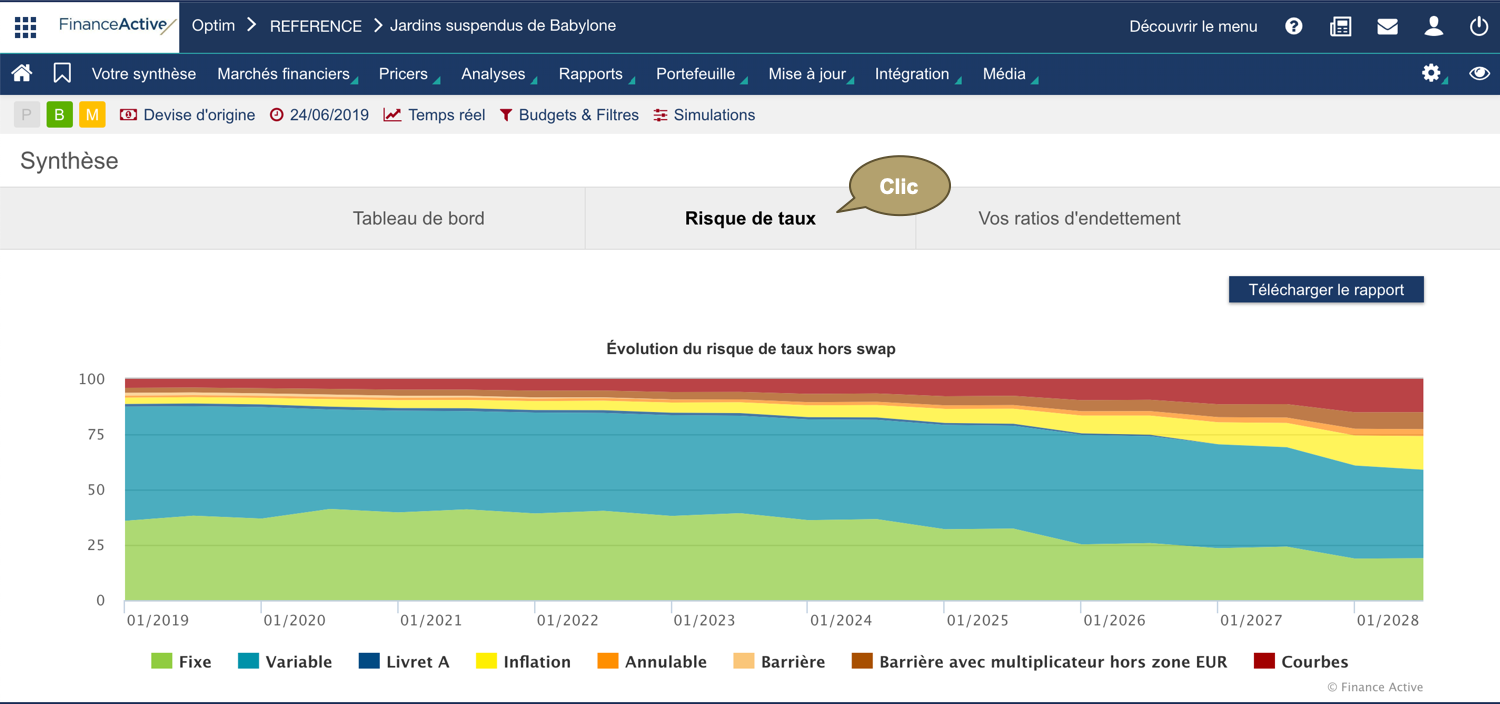Image resolution: width=1500 pixels, height=704 pixels.
Task: Toggle the green B budget indicator
Action: point(59,114)
